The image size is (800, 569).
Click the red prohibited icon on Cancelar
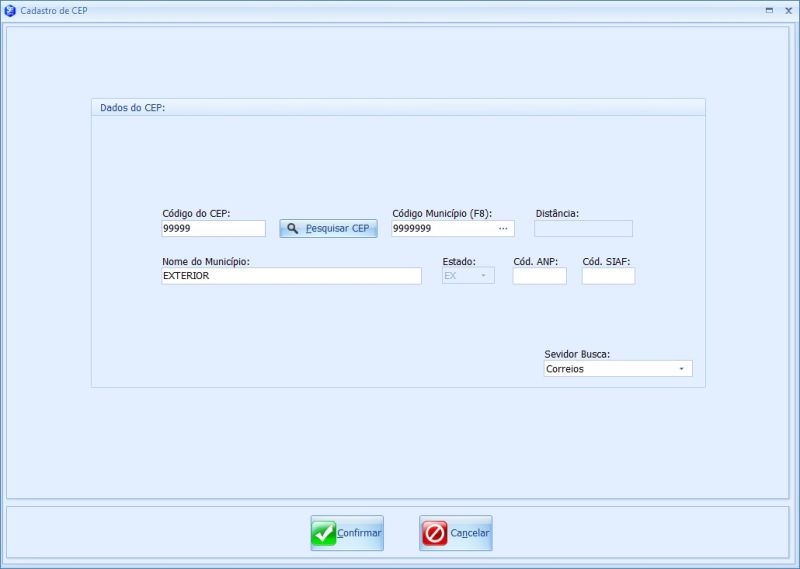[435, 534]
